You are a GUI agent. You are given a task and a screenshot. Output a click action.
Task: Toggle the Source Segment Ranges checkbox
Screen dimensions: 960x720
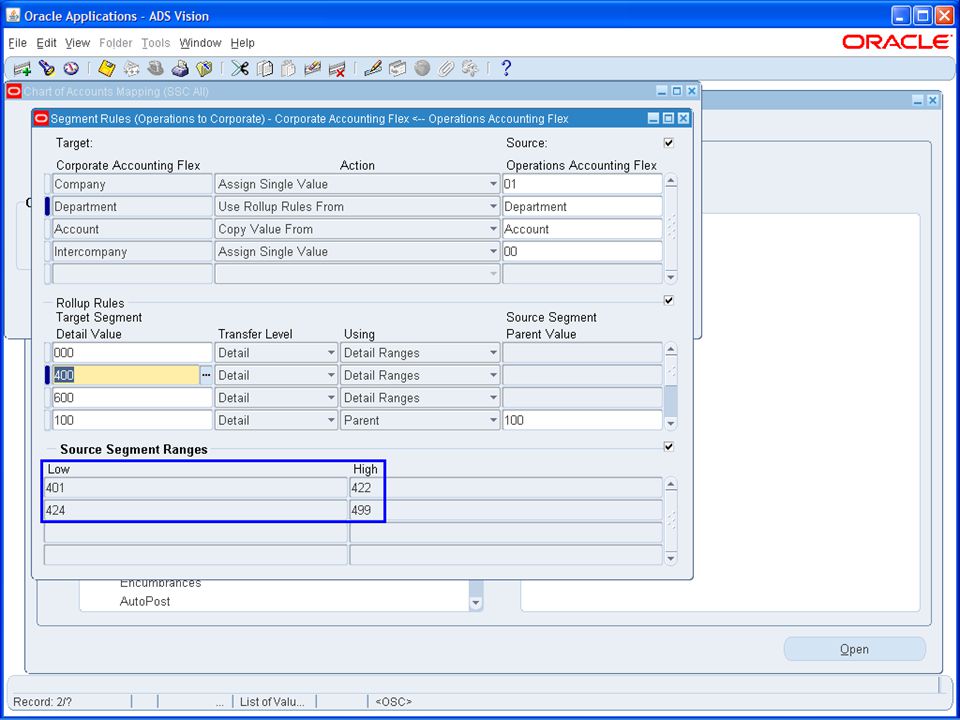(x=669, y=447)
